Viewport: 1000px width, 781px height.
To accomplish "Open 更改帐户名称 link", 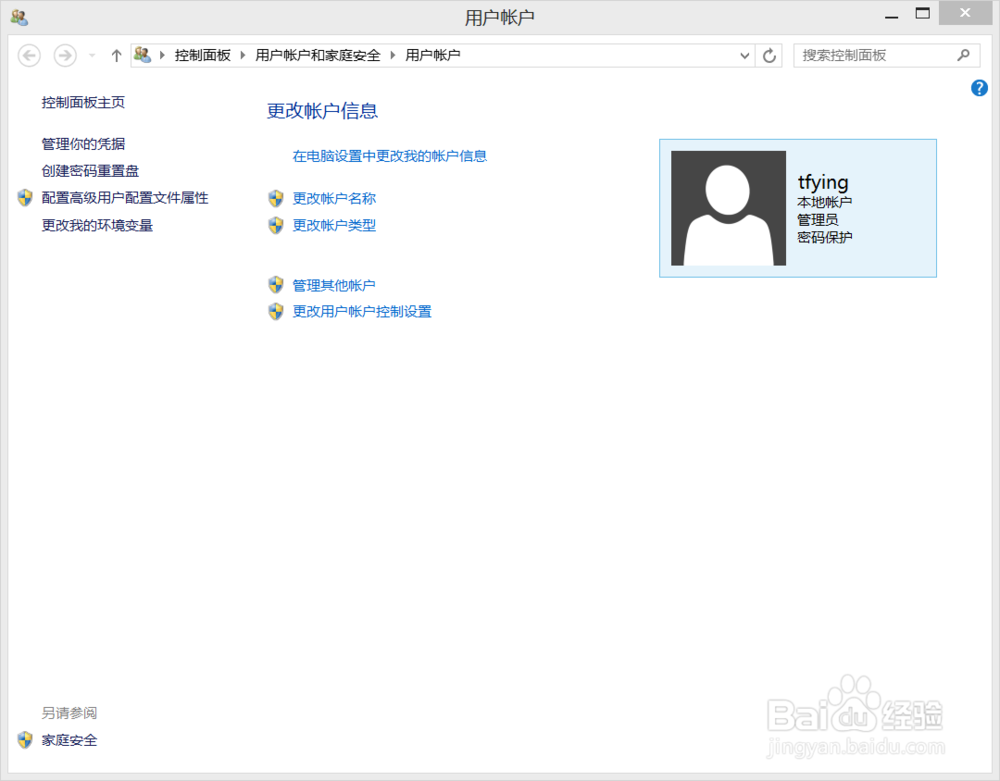I will (334, 198).
